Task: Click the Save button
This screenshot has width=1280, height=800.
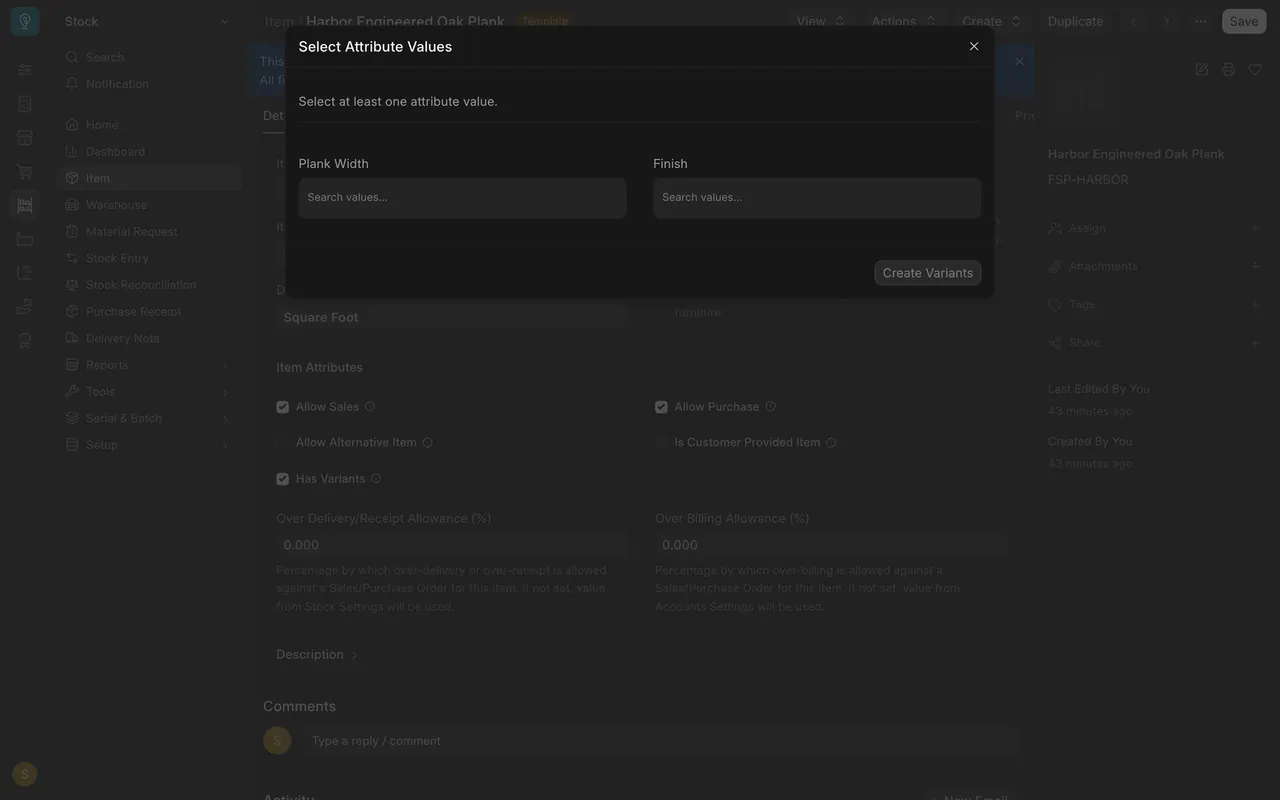Action: (x=1244, y=21)
